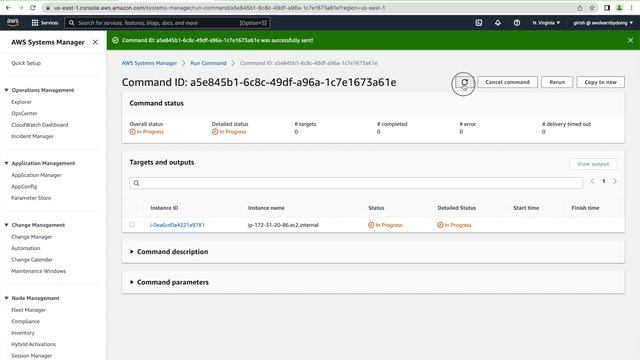
Task: Open the N. Virginia region dropdown
Action: 546,23
